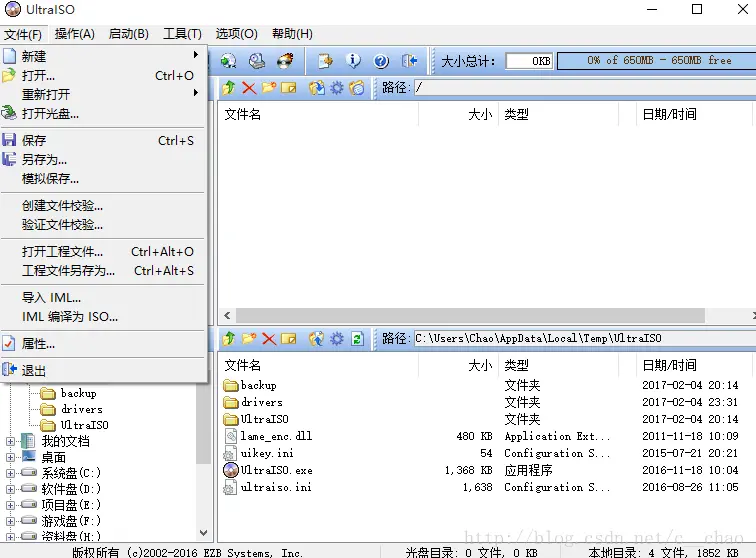Image resolution: width=756 pixels, height=558 pixels.
Task: Click the UltraISO.exe disc file icon
Action: [231, 470]
